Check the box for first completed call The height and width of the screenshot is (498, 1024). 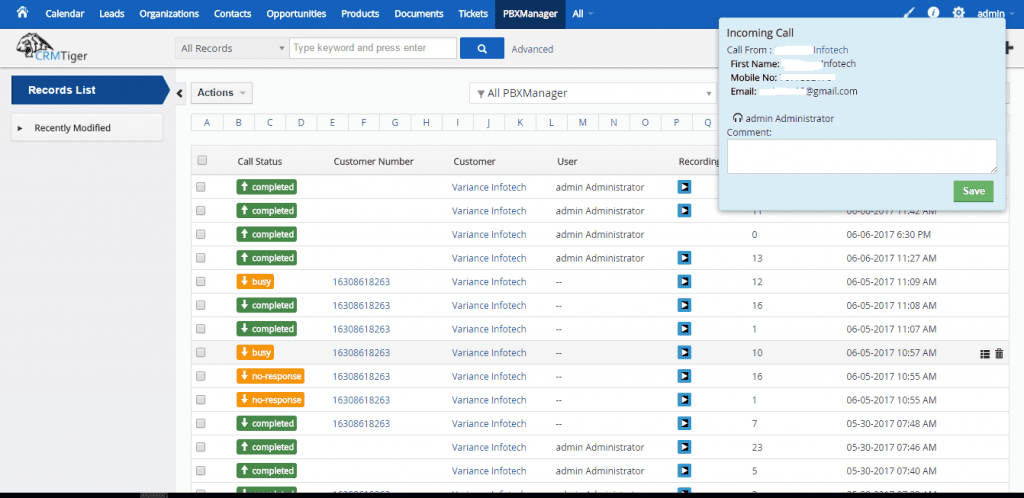click(x=202, y=187)
